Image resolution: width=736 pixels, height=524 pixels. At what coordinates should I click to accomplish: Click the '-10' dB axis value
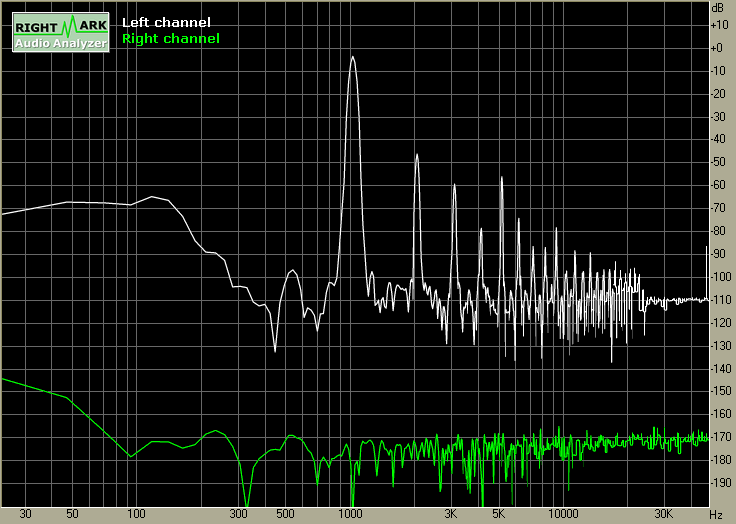(719, 71)
